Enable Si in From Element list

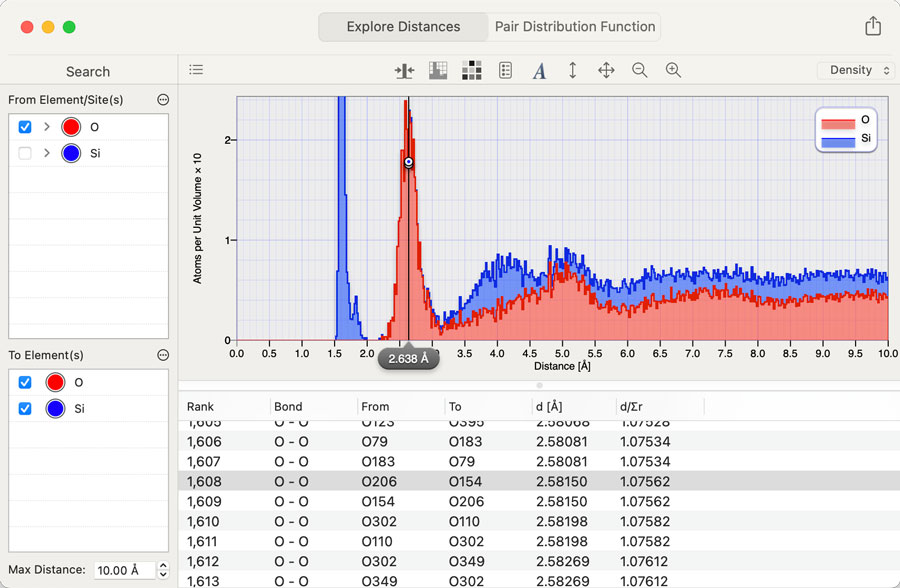tap(25, 154)
